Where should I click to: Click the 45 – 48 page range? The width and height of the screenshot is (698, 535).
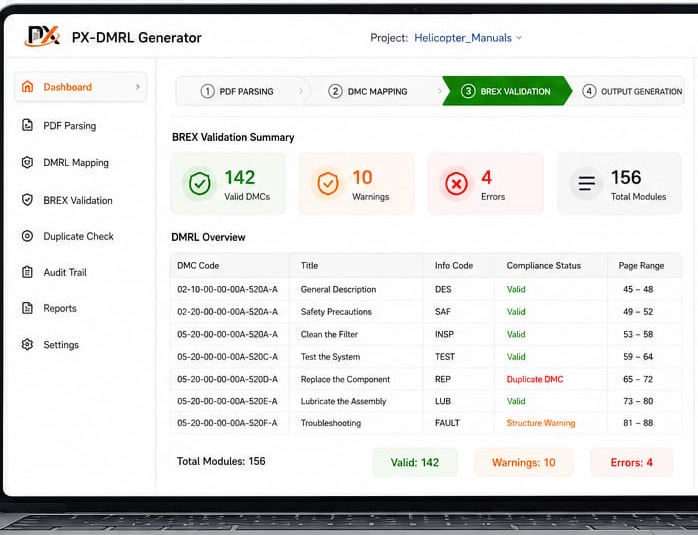pyautogui.click(x=638, y=289)
